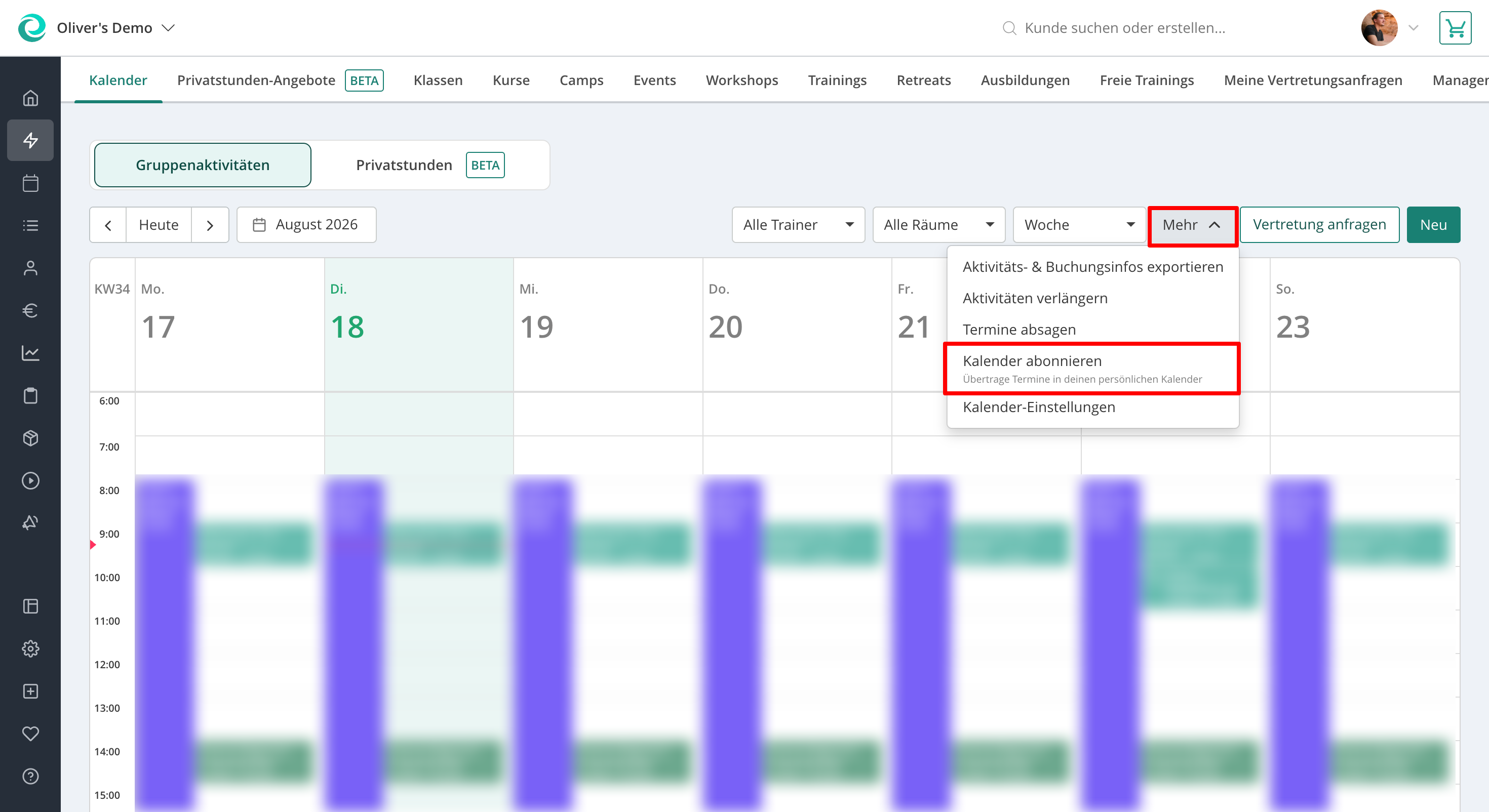Go to next week arrow
The height and width of the screenshot is (812, 1489).
coord(210,225)
